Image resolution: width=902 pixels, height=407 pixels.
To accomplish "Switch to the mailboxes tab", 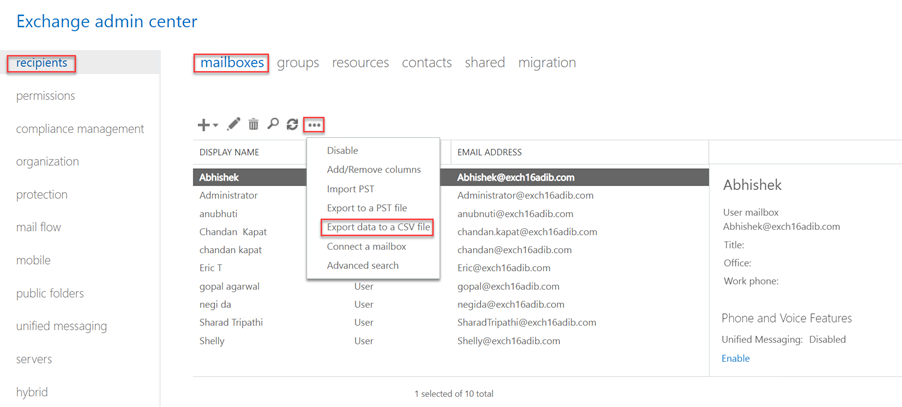I will 231,62.
